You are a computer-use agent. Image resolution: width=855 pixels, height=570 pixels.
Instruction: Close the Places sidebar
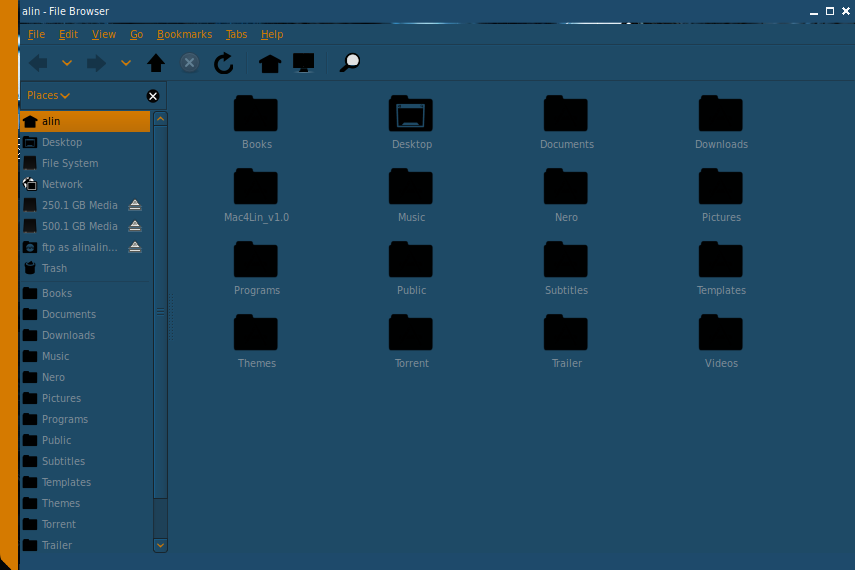(153, 96)
